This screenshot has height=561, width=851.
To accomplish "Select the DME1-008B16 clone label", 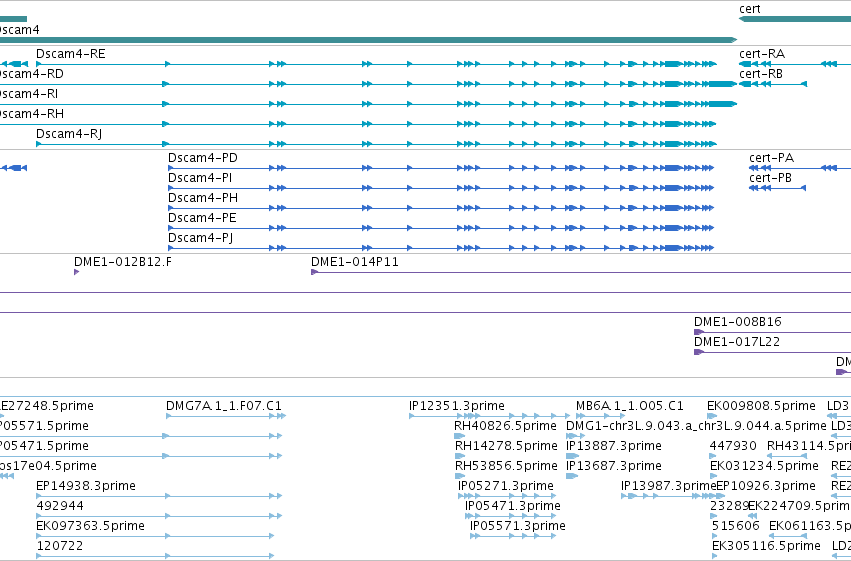I will tap(738, 322).
